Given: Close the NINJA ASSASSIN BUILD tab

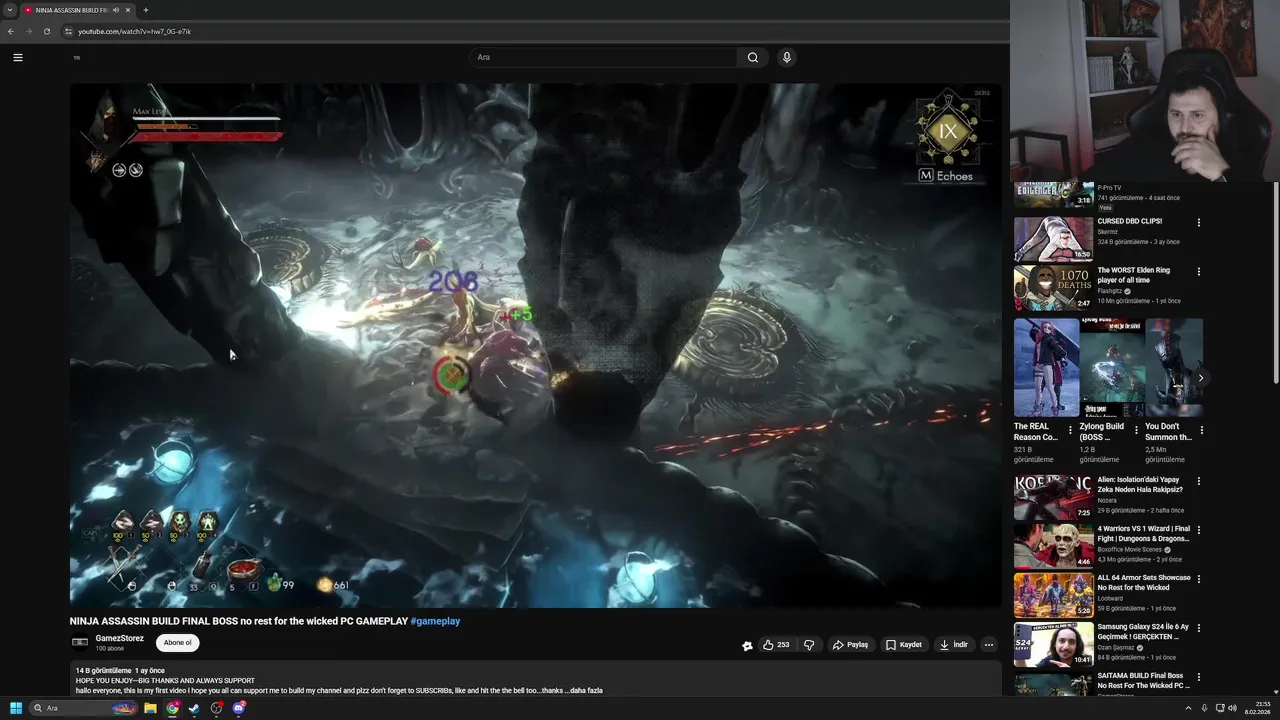Looking at the screenshot, I should (x=128, y=10).
